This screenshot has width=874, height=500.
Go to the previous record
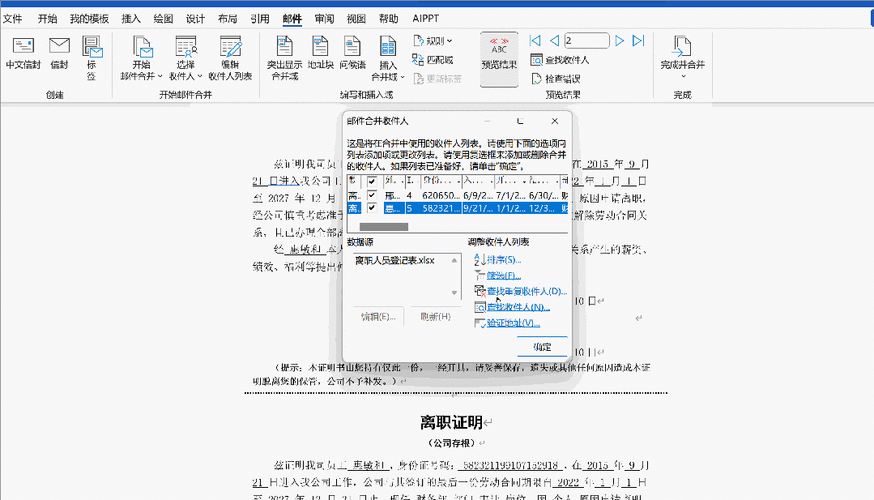click(x=554, y=41)
